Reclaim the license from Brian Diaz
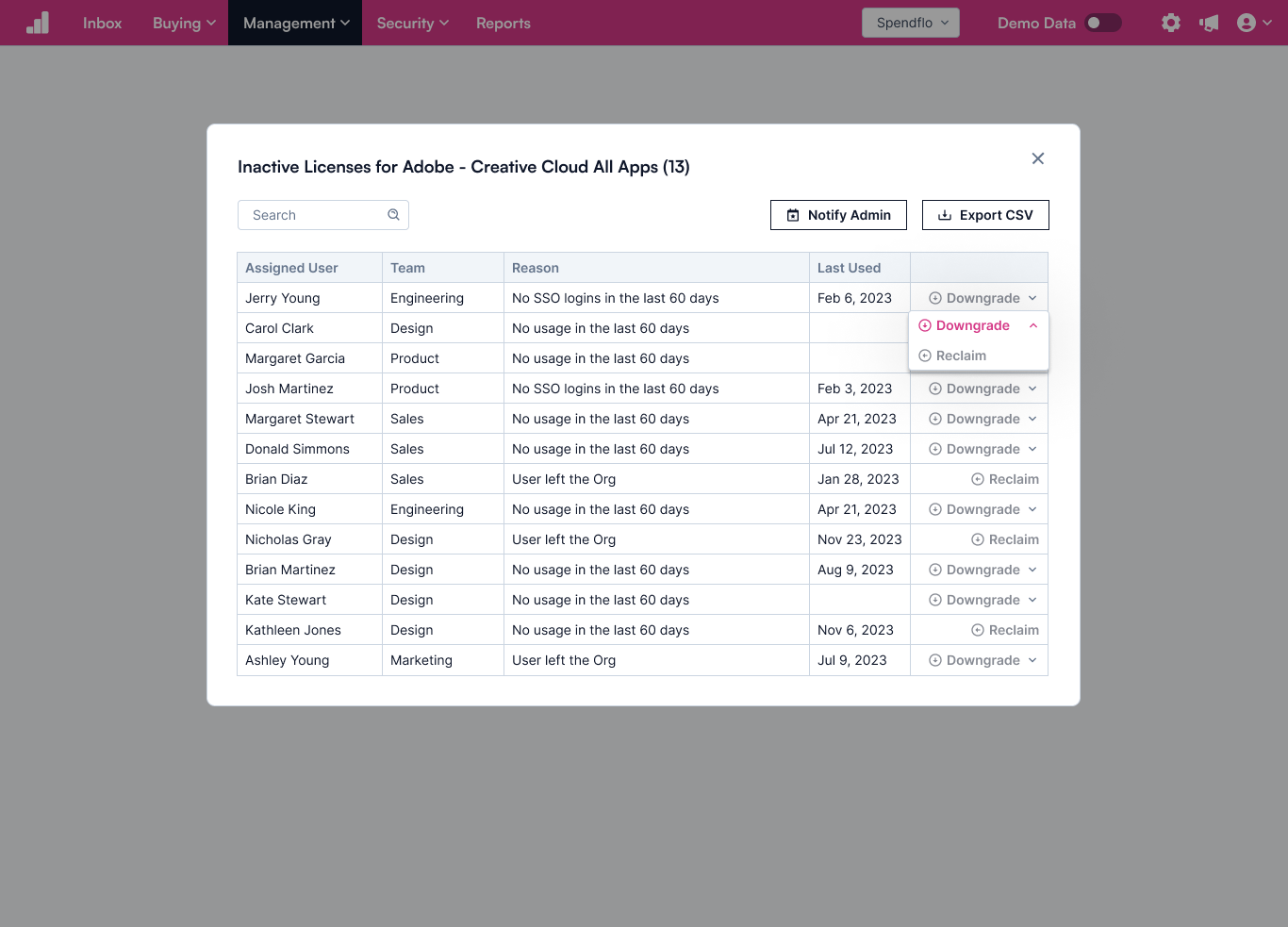This screenshot has height=927, width=1288. click(x=1005, y=479)
